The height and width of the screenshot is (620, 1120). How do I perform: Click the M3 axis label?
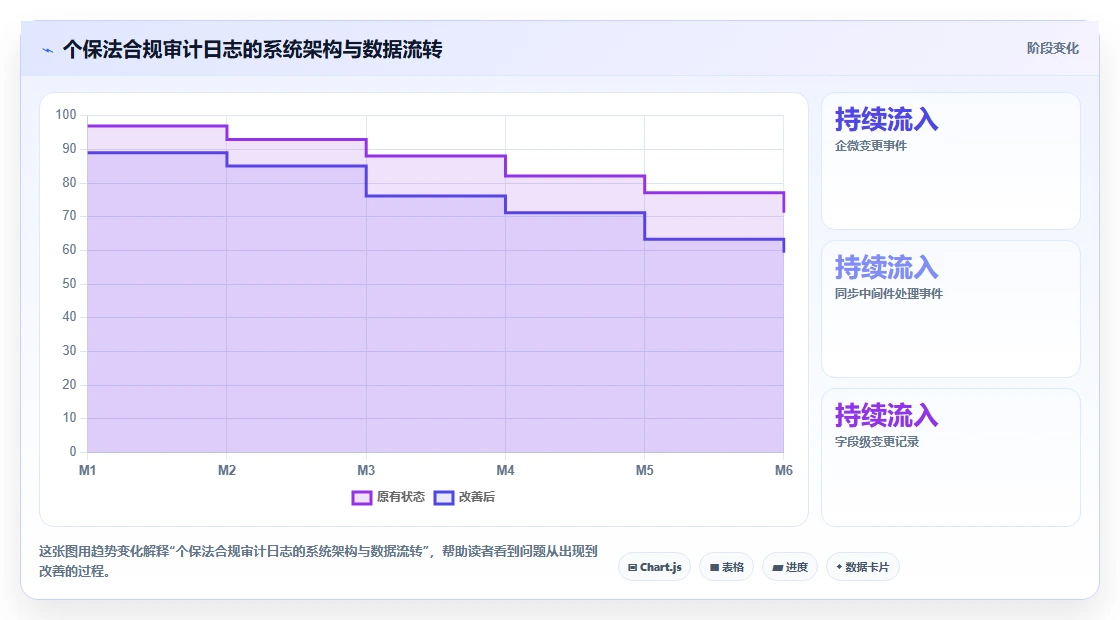pyautogui.click(x=366, y=470)
